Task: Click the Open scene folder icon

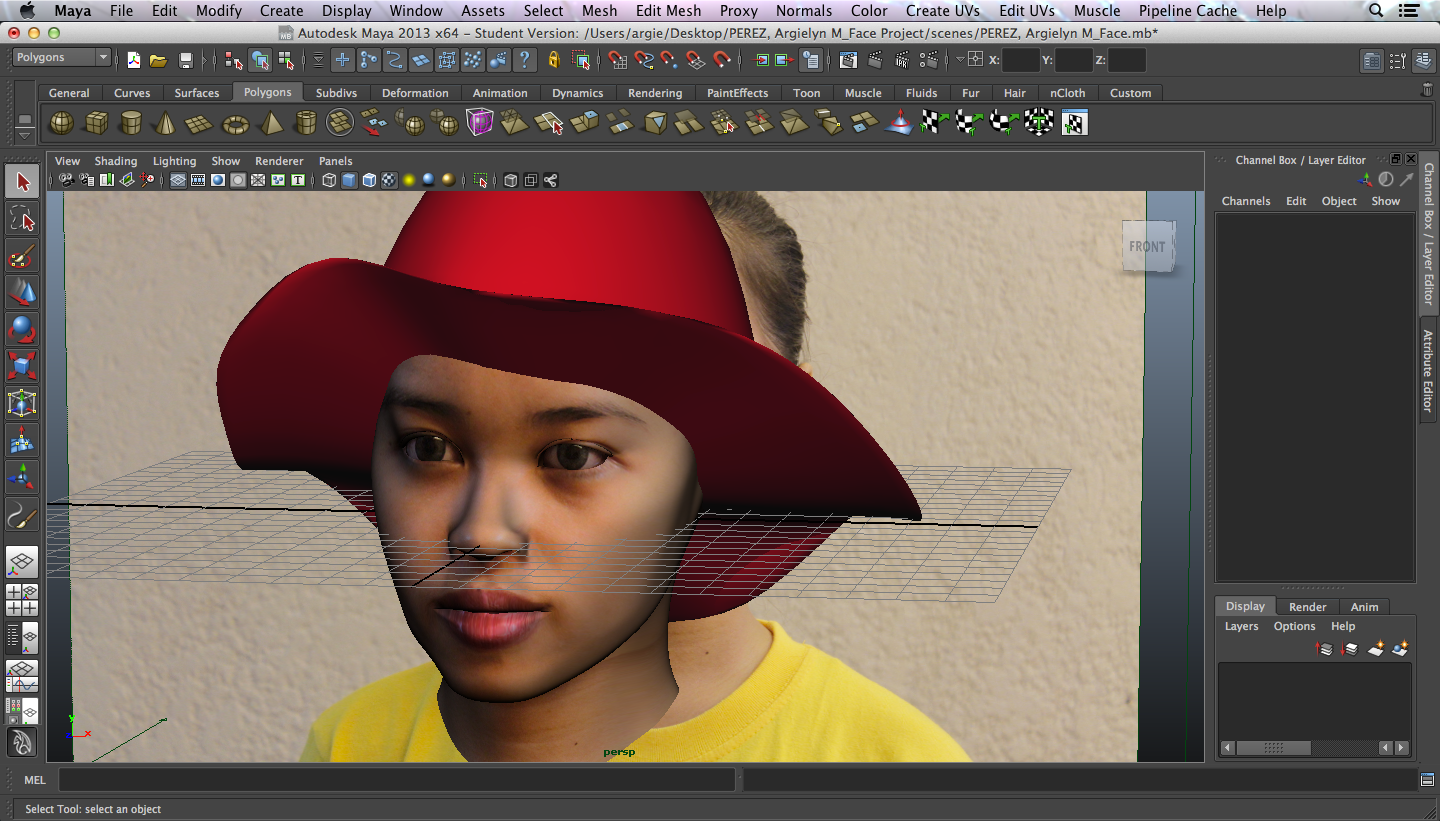Action: point(158,61)
